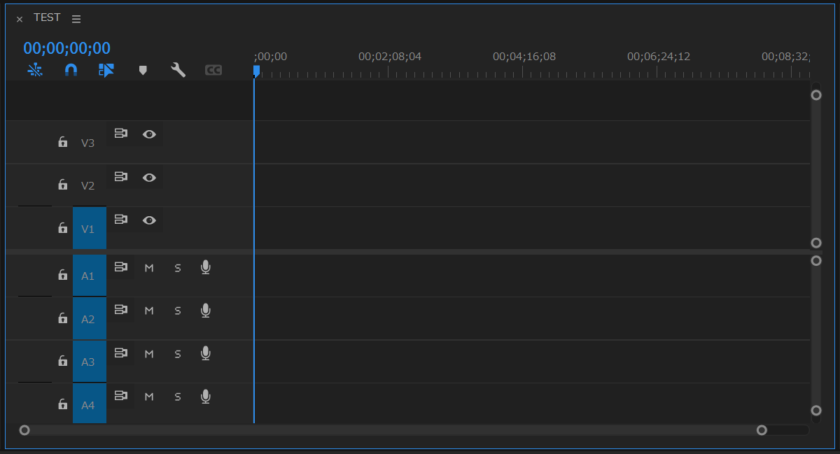
Task: Click the Captions CC icon
Action: coord(213,70)
